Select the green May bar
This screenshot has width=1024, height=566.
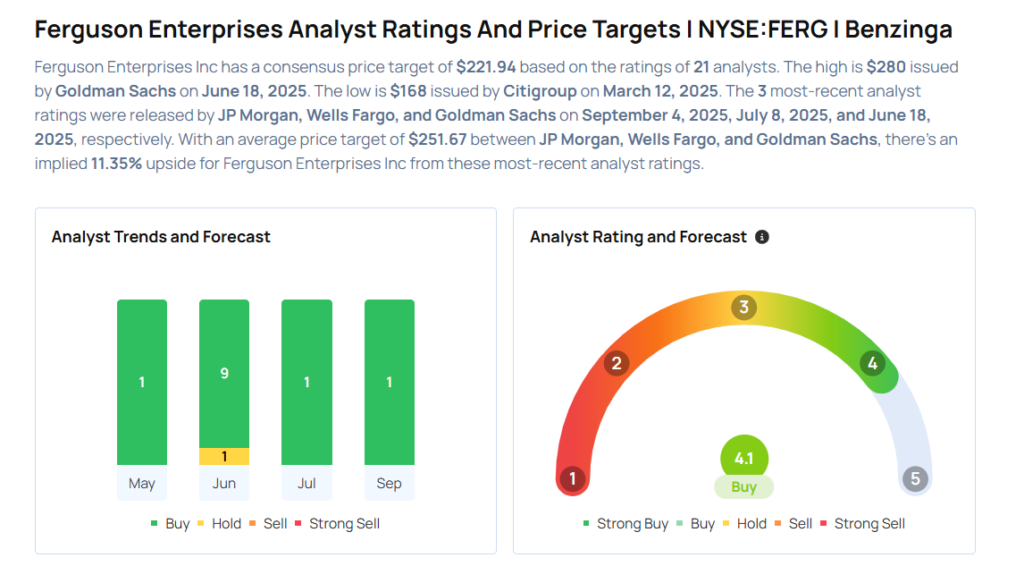click(x=142, y=382)
